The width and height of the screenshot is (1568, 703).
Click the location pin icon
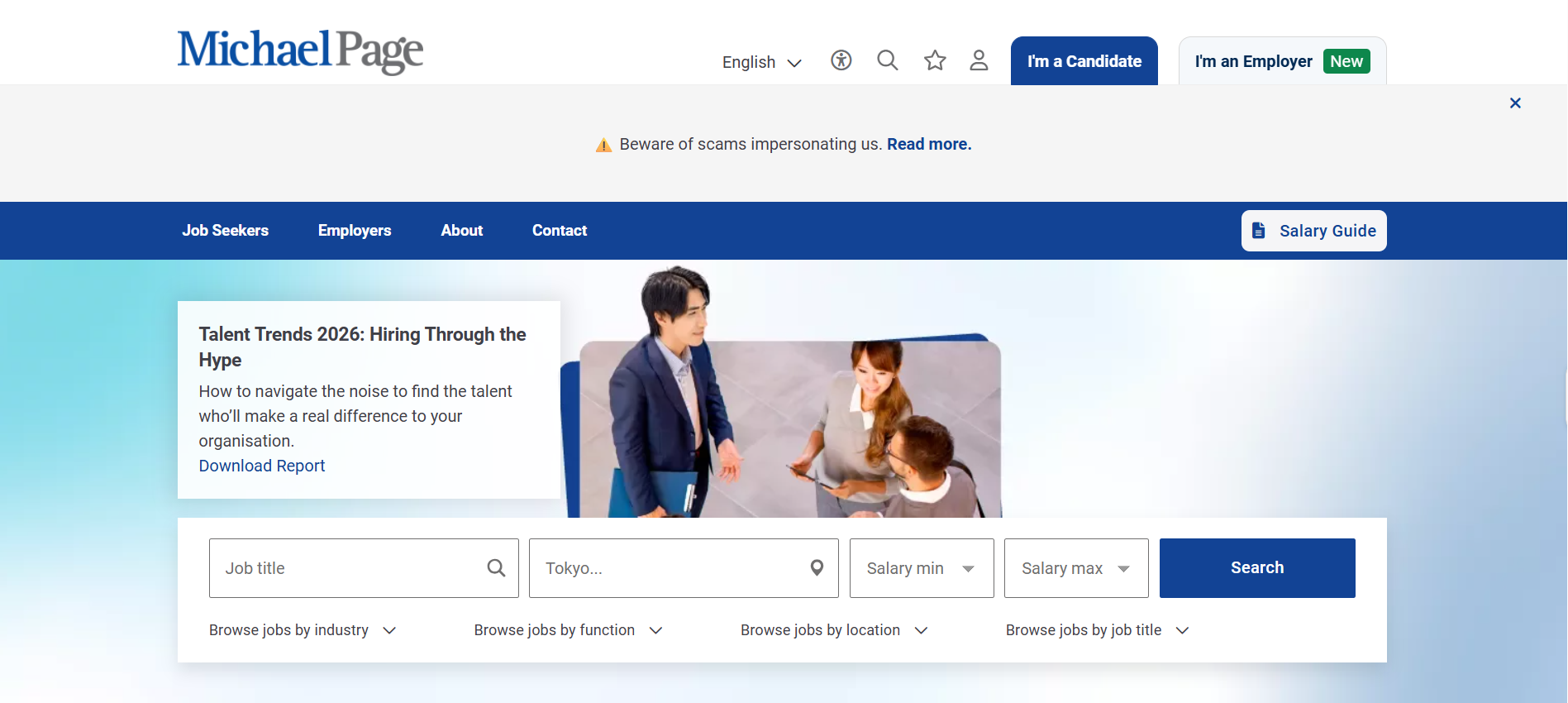click(817, 568)
